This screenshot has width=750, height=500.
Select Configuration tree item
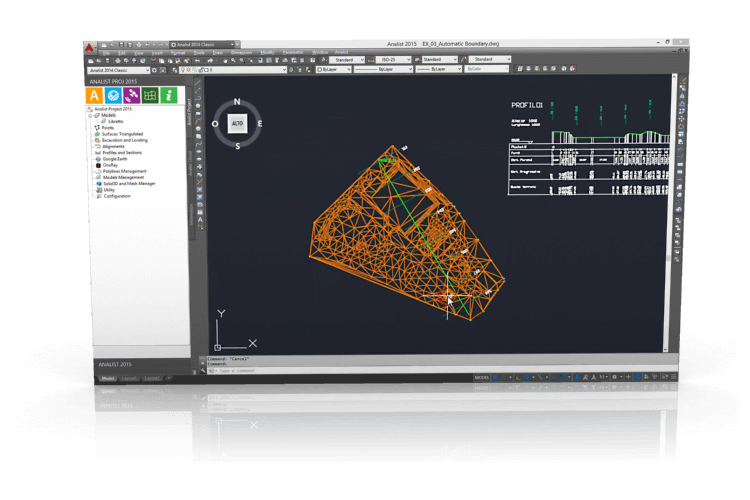point(117,196)
